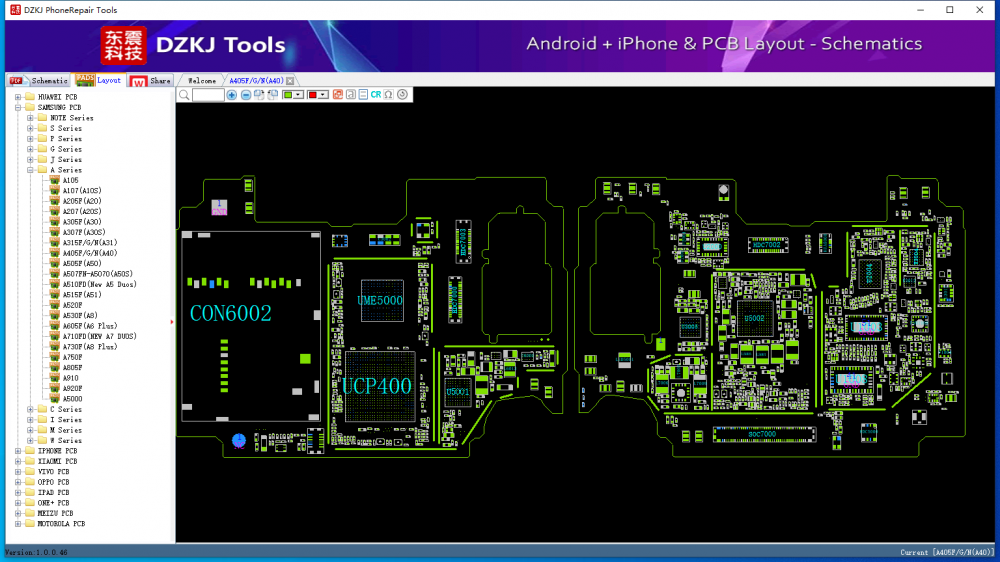This screenshot has height=562, width=1000.
Task: Collapse the SAMSUNG PCB folder
Action: [18, 107]
